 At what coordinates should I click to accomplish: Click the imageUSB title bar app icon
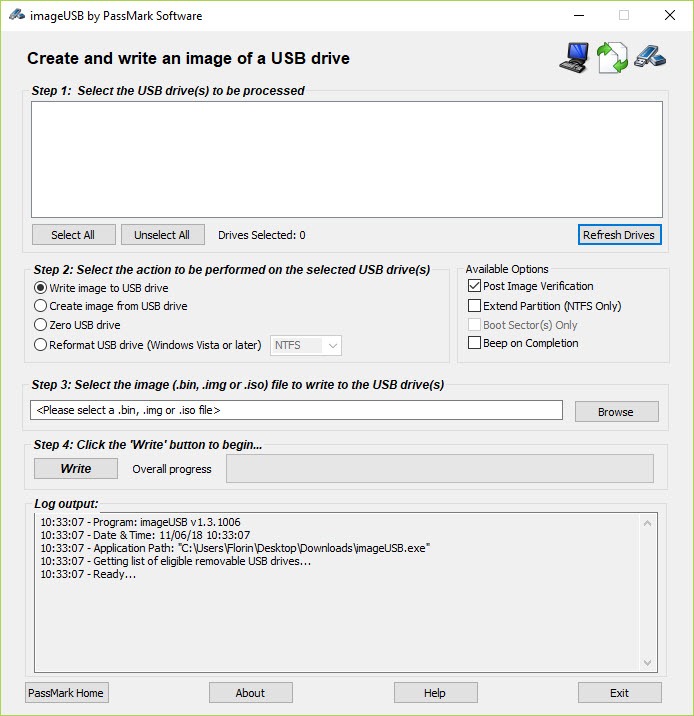point(16,15)
